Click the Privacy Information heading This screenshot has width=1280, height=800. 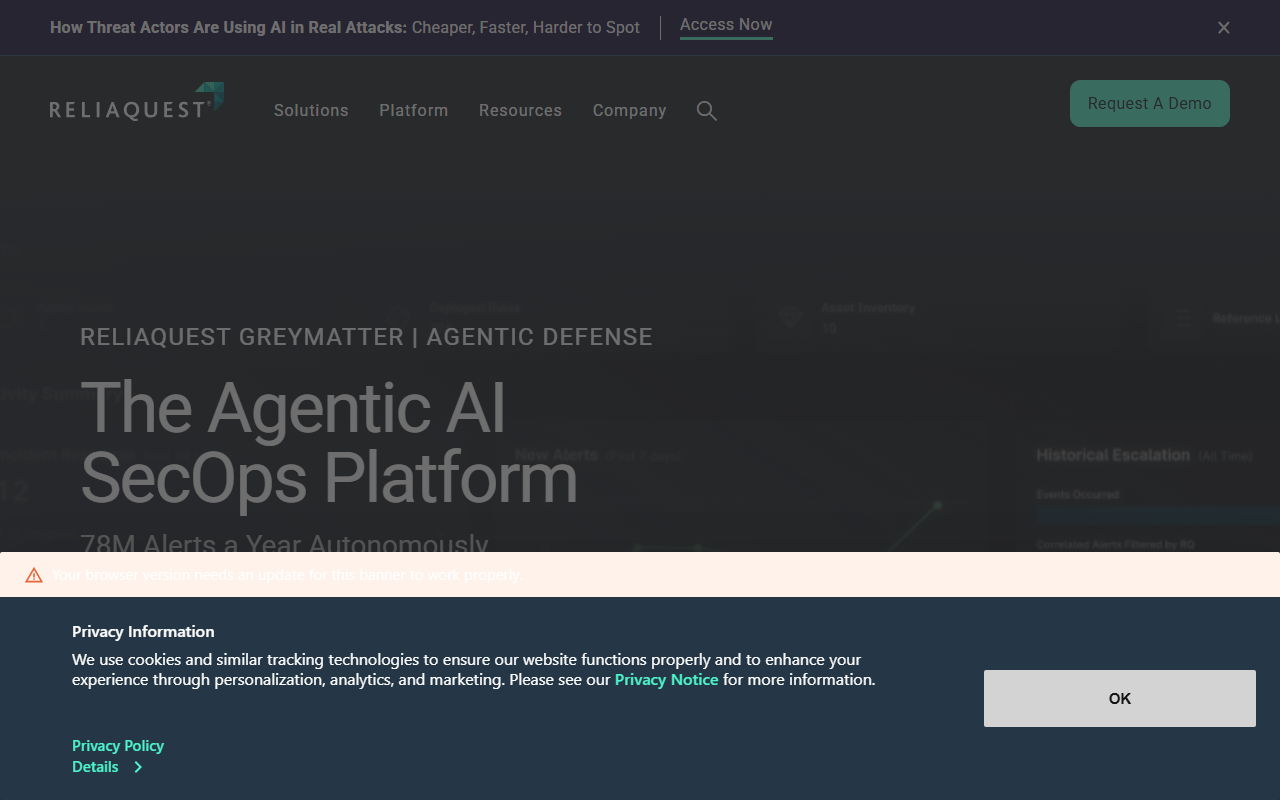point(143,631)
